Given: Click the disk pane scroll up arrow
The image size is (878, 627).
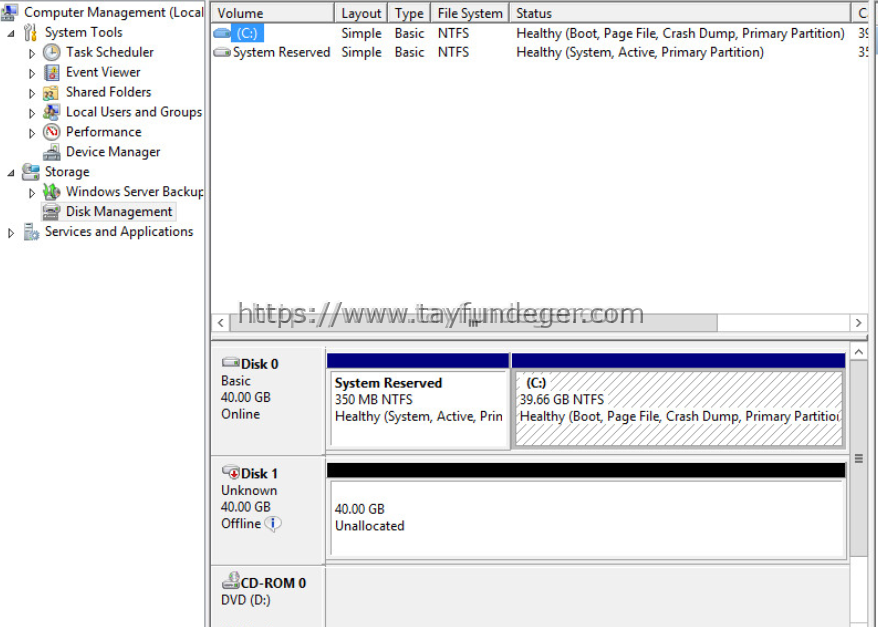Looking at the screenshot, I should (858, 352).
